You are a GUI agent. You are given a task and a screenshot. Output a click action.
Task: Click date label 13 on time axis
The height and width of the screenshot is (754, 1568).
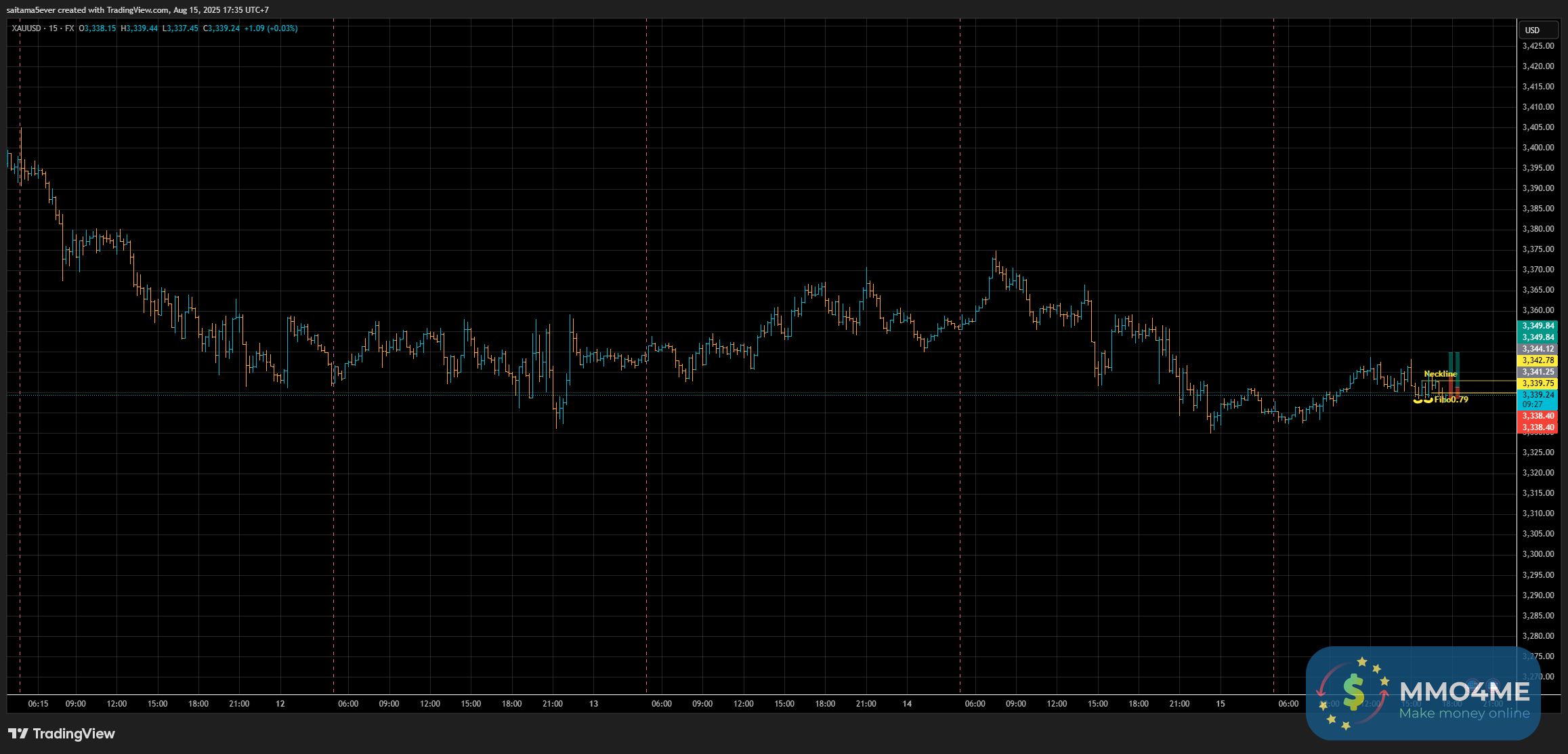pyautogui.click(x=593, y=704)
